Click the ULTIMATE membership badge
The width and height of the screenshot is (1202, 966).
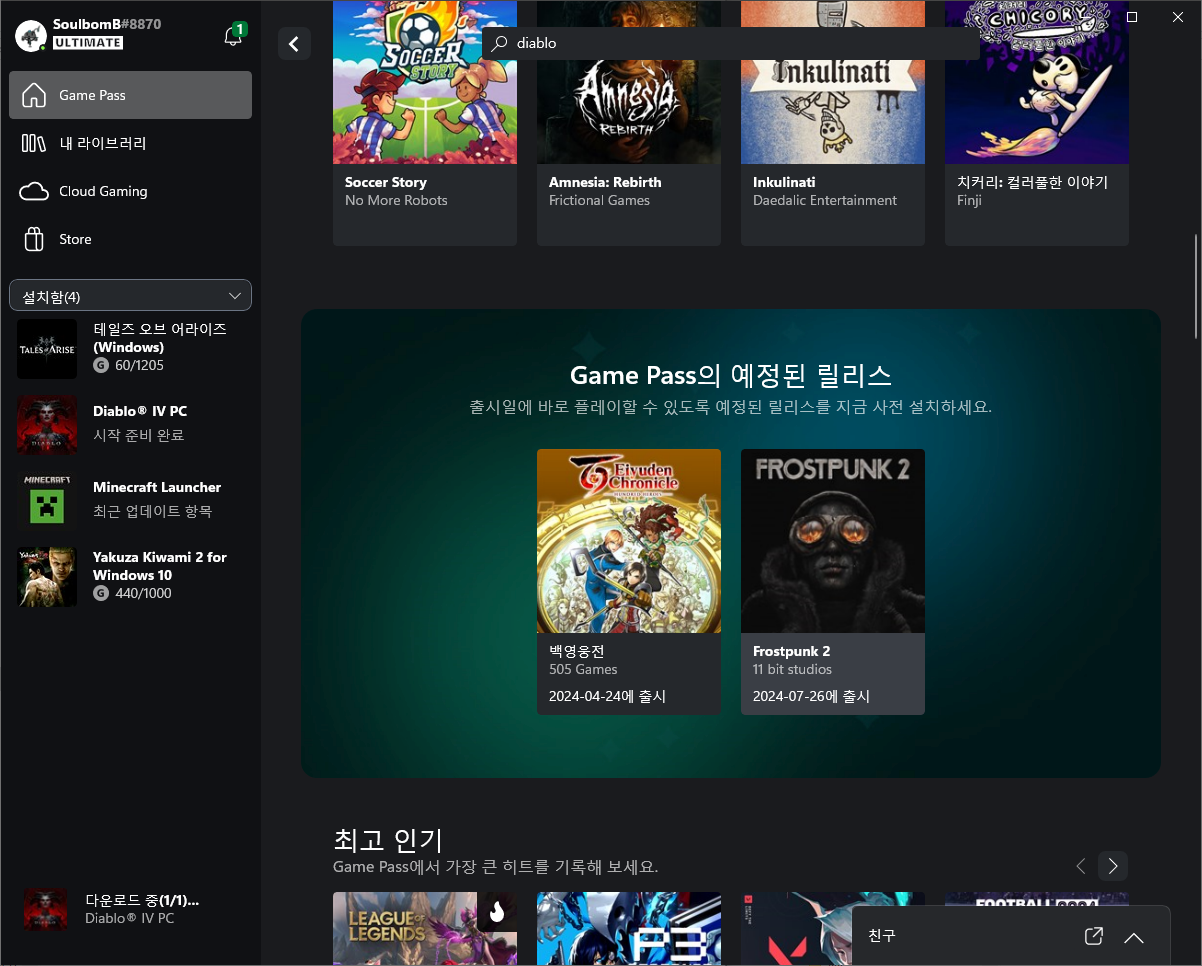click(x=88, y=43)
